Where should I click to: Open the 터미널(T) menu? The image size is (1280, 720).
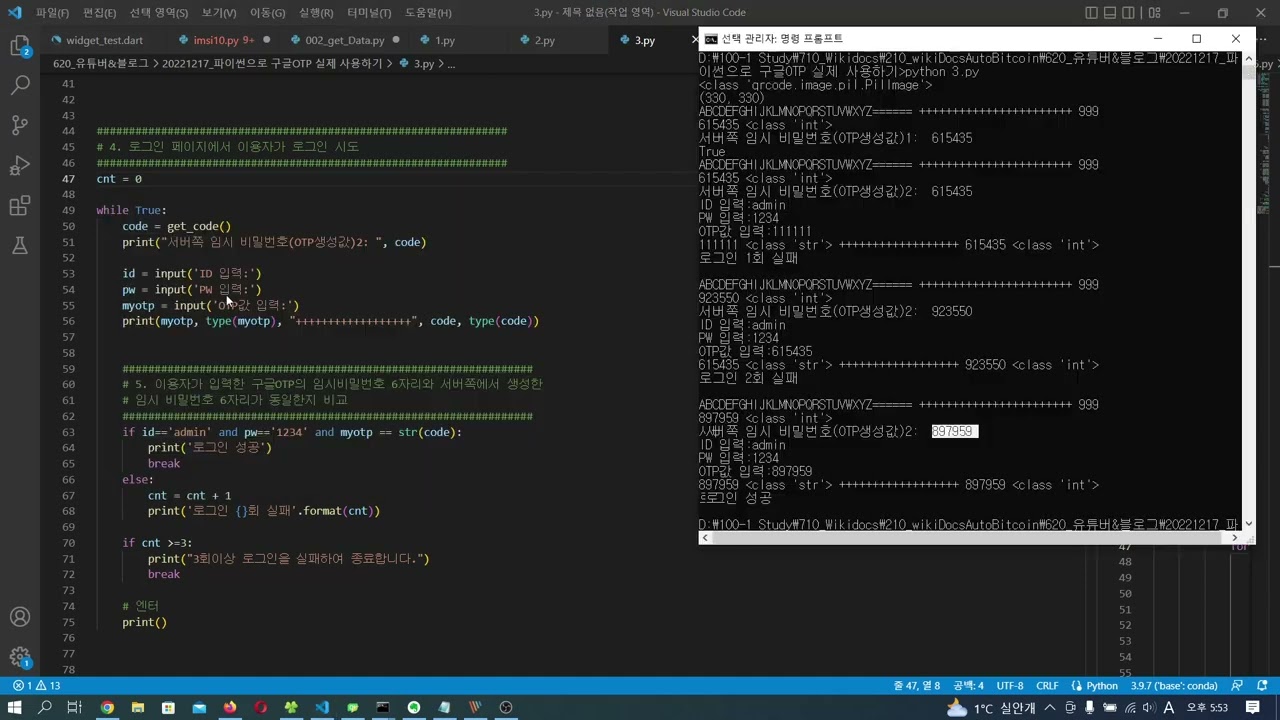[370, 13]
